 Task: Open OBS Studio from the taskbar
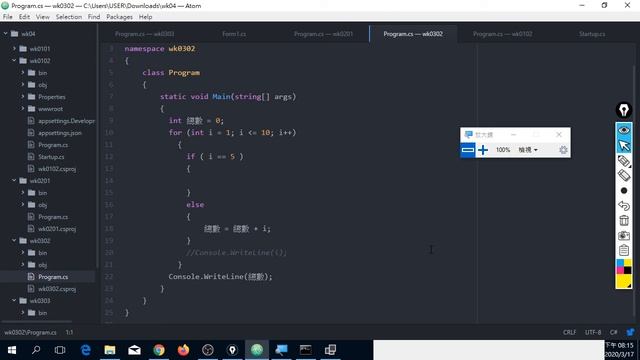pyautogui.click(x=208, y=350)
